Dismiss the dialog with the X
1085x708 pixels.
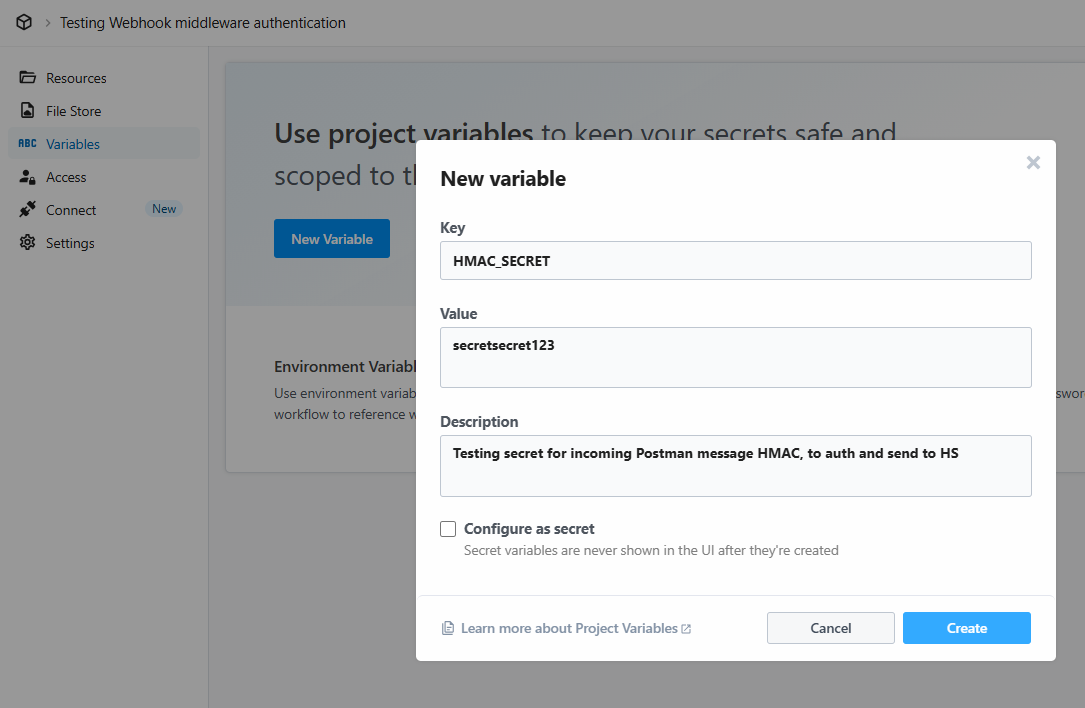1032,162
